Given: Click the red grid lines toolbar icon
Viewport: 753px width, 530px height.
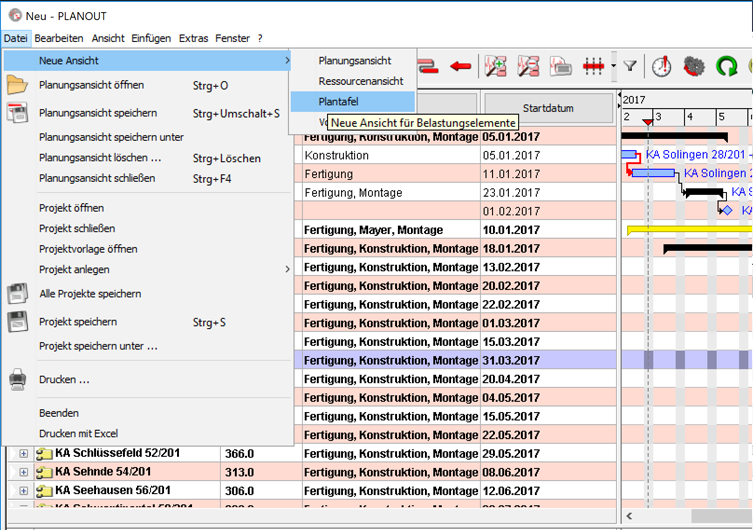Looking at the screenshot, I should click(594, 66).
